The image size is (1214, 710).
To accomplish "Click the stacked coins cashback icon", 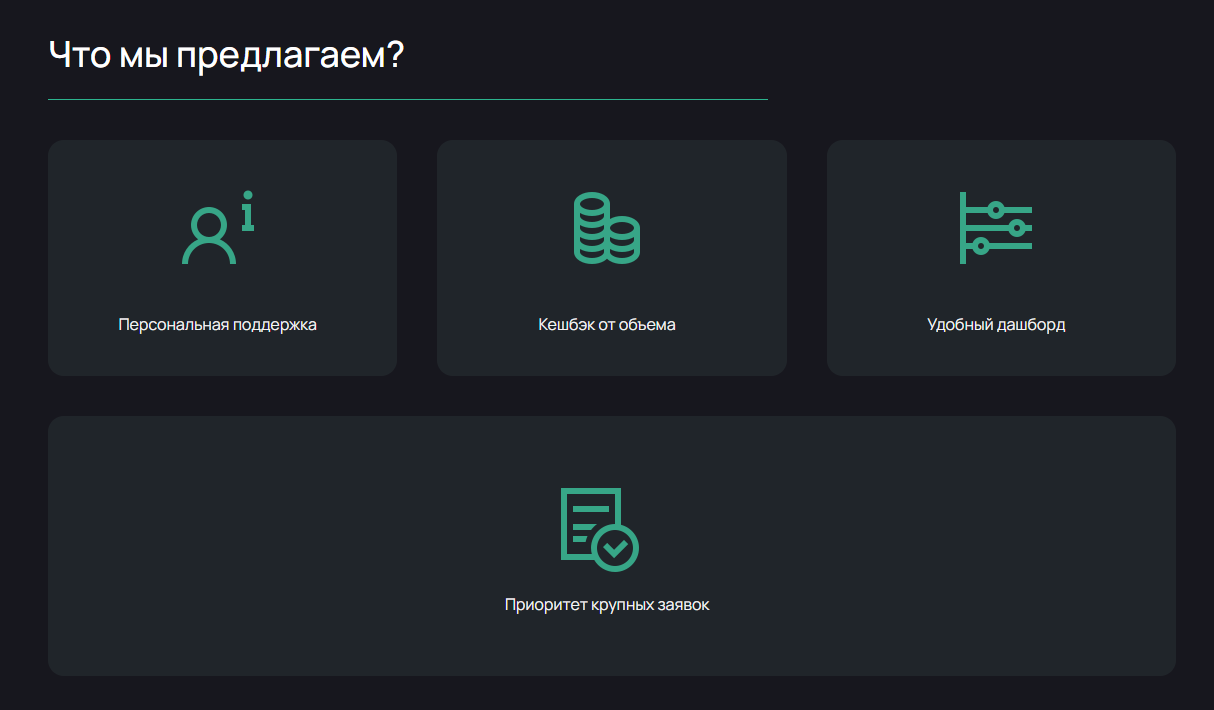I will [x=607, y=227].
